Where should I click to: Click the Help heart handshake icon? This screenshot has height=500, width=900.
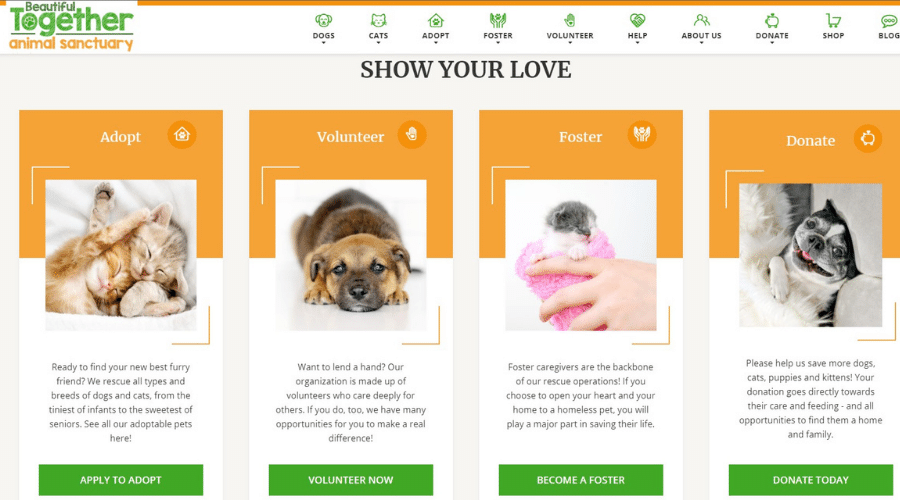point(637,21)
